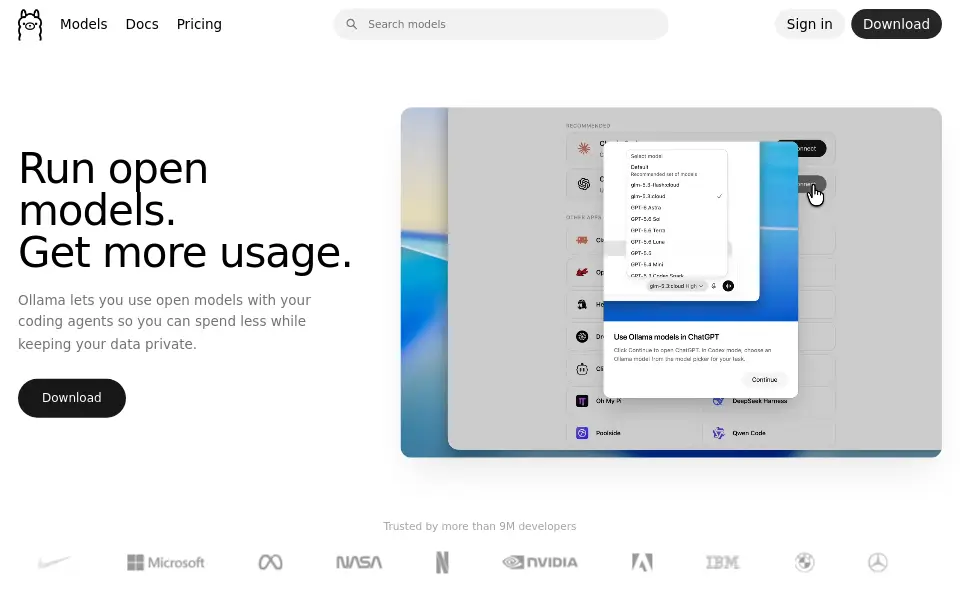Viewport: 960px width, 600px height.
Task: Click the IBM logo
Action: coord(722,562)
